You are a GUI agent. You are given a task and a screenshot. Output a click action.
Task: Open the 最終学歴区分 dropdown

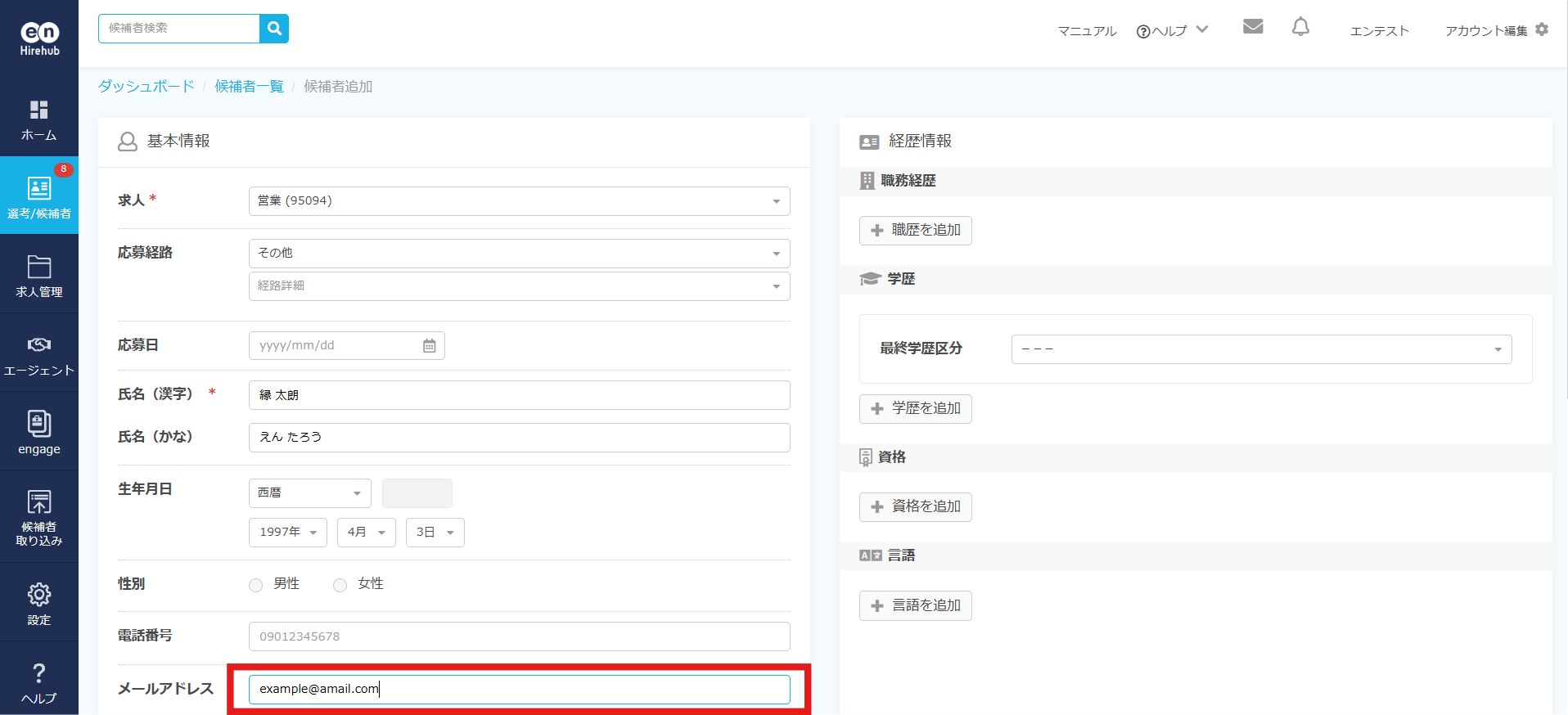pyautogui.click(x=1260, y=349)
